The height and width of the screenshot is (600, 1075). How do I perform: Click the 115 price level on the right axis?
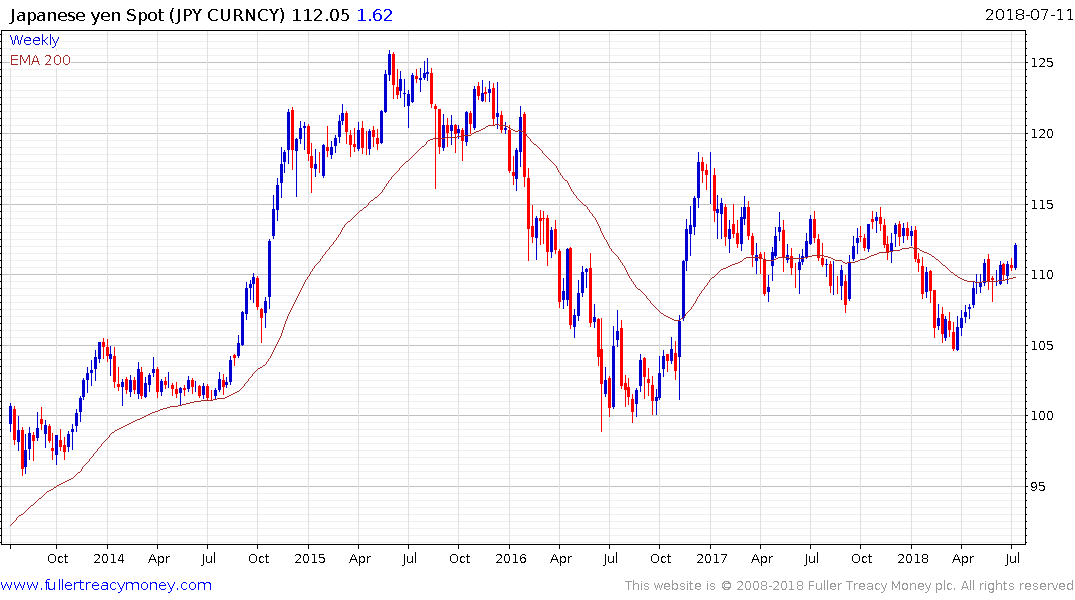click(1042, 205)
